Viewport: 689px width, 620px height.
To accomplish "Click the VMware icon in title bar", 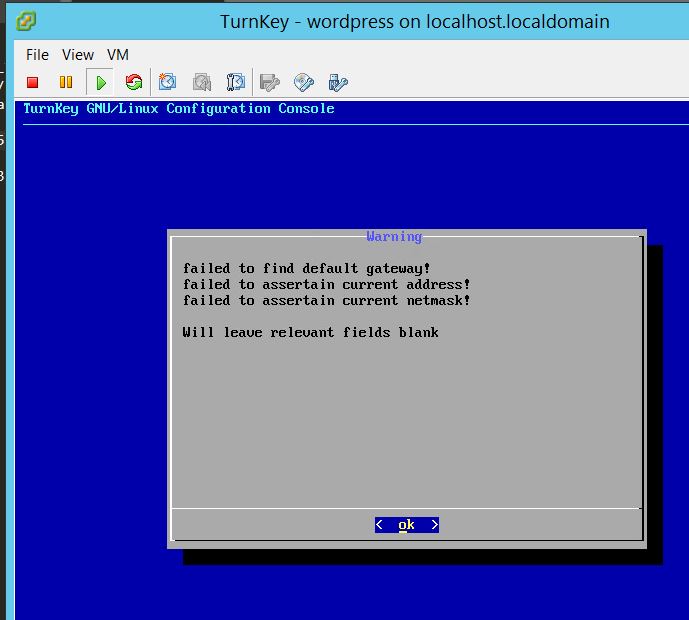I will pyautogui.click(x=27, y=21).
